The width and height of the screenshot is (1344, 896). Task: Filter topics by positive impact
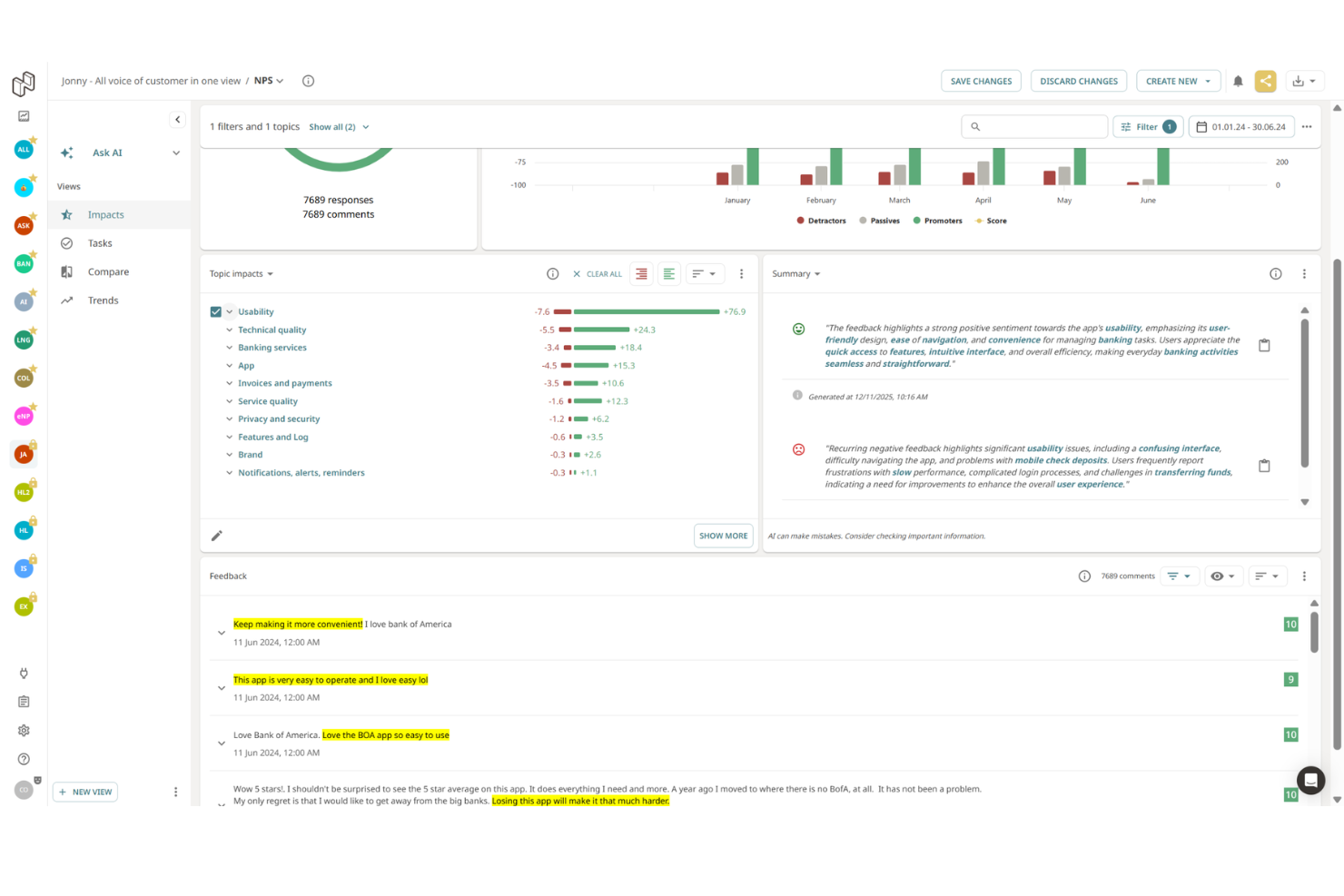click(x=668, y=273)
